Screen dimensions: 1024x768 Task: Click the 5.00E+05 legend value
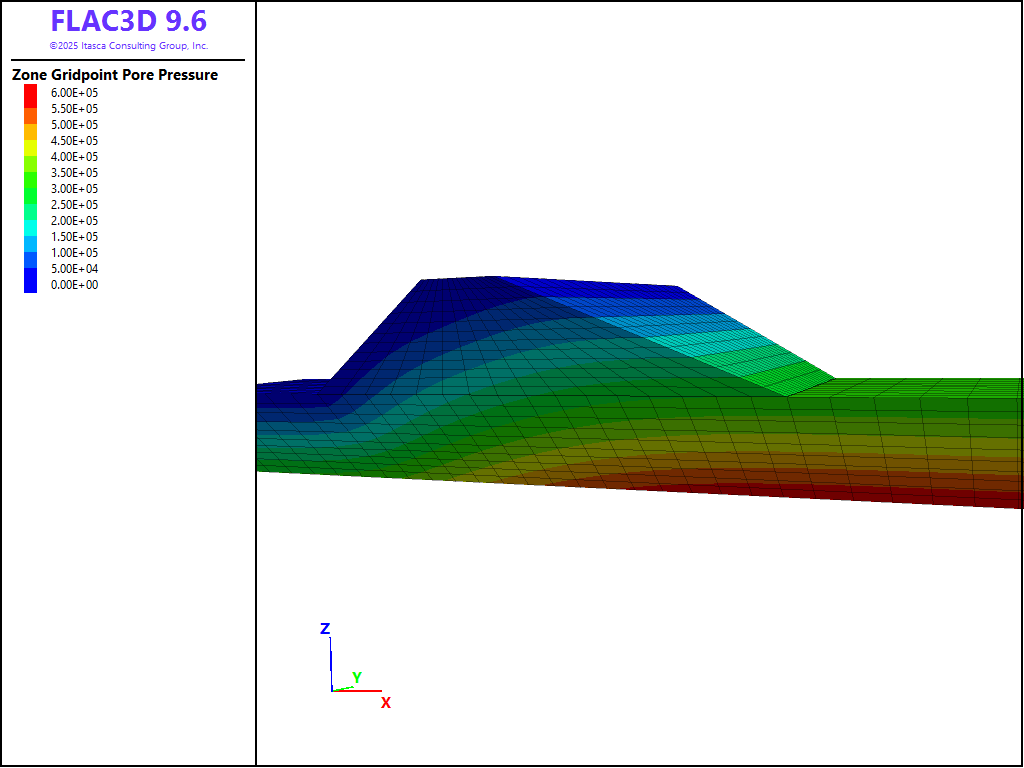(74, 125)
